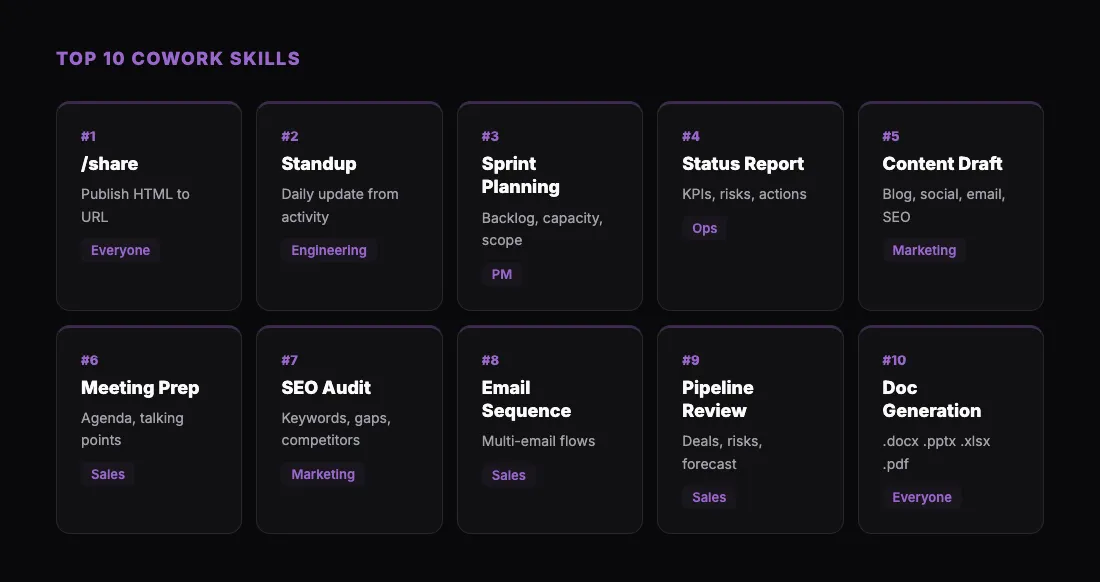Click the '.docx .pptx .xlsx .pdf' description
This screenshot has width=1100, height=582.
click(x=936, y=453)
